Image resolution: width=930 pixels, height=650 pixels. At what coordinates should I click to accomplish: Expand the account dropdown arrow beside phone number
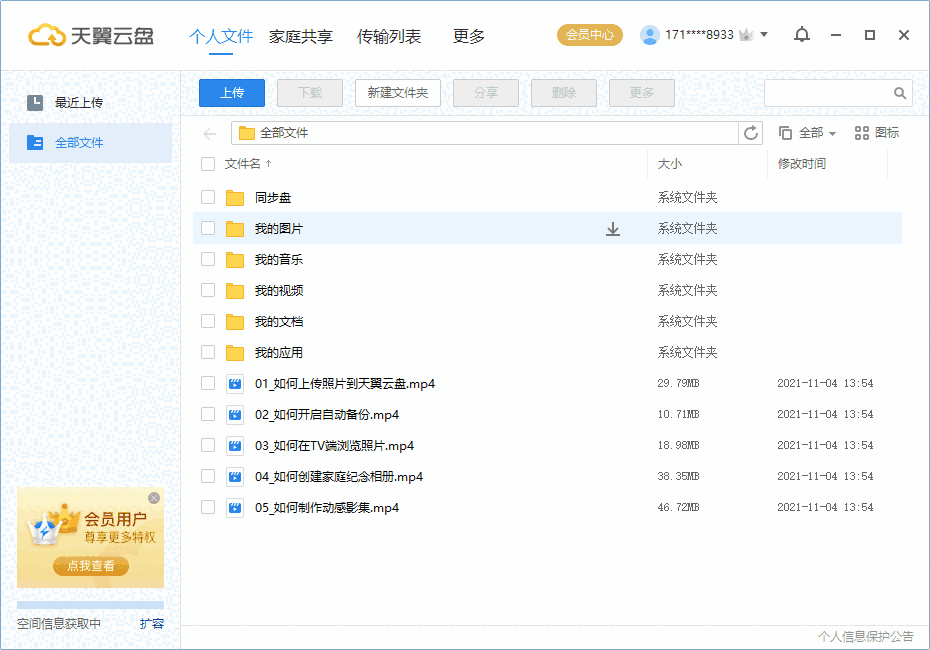[x=764, y=33]
